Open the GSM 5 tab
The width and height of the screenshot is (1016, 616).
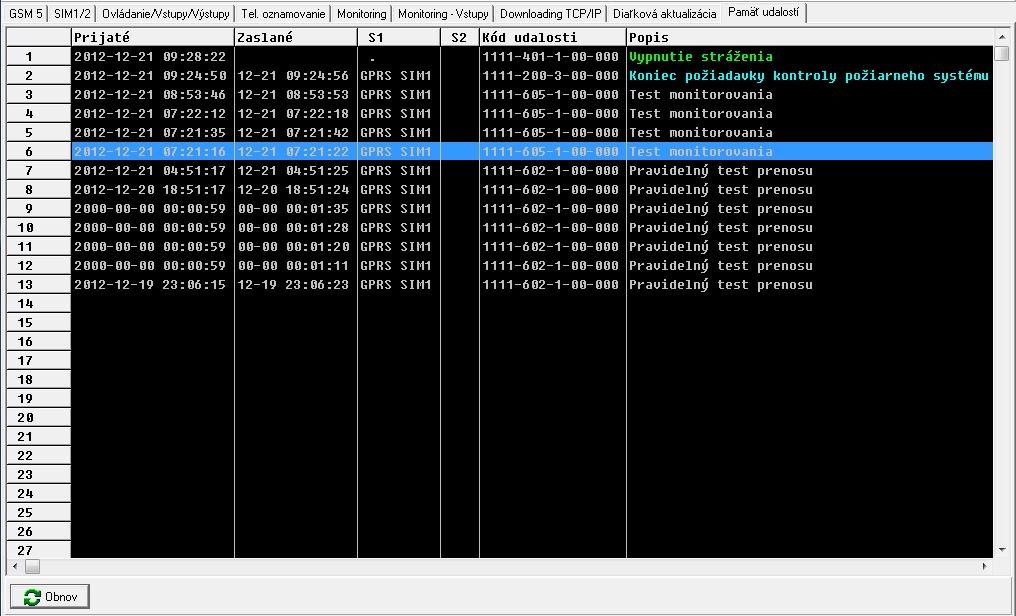click(x=25, y=14)
